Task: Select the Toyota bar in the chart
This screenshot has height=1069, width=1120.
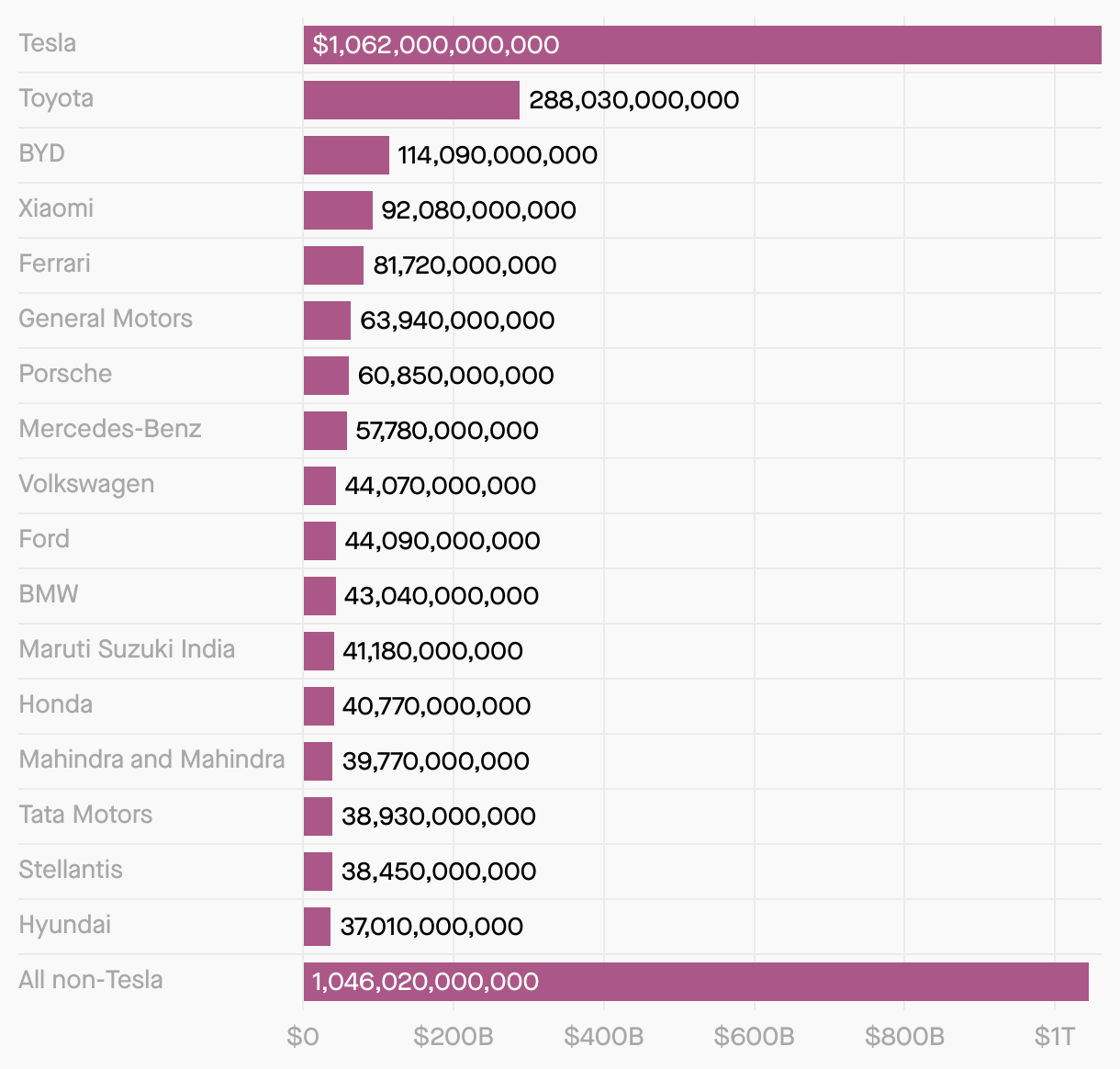Action: click(x=411, y=100)
